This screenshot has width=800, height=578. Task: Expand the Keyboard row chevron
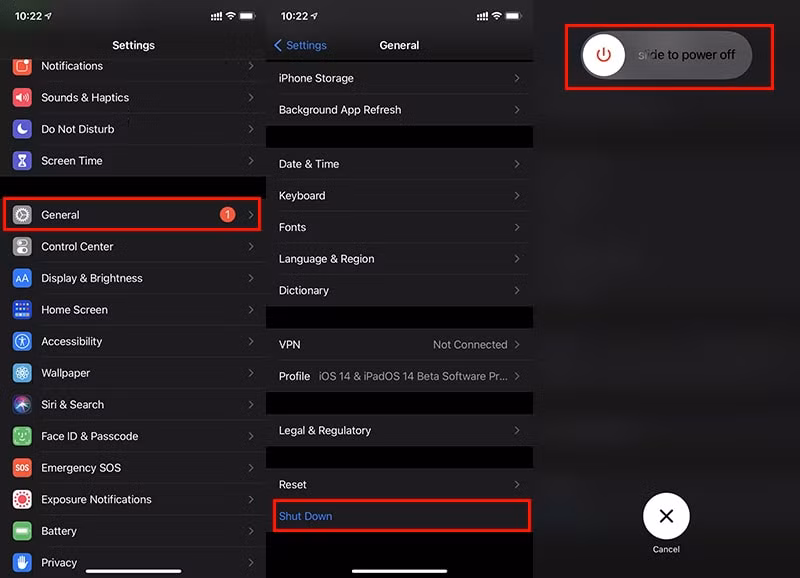[x=517, y=195]
